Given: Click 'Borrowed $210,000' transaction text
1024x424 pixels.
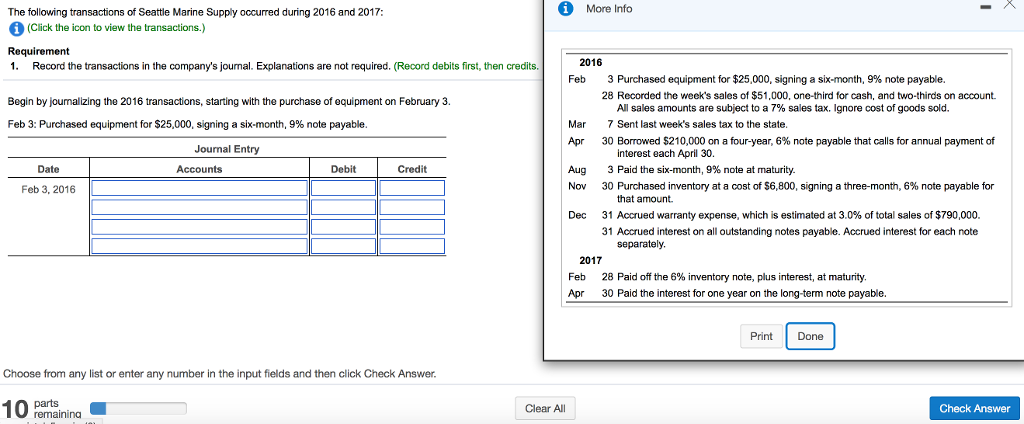Looking at the screenshot, I should (x=806, y=148).
